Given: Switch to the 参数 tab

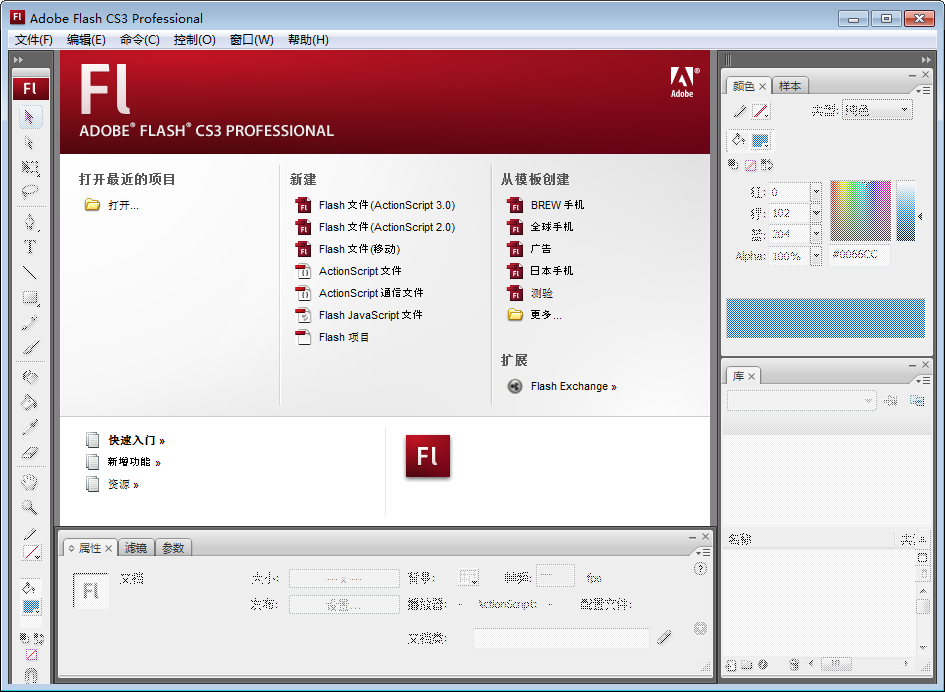Looking at the screenshot, I should [174, 548].
